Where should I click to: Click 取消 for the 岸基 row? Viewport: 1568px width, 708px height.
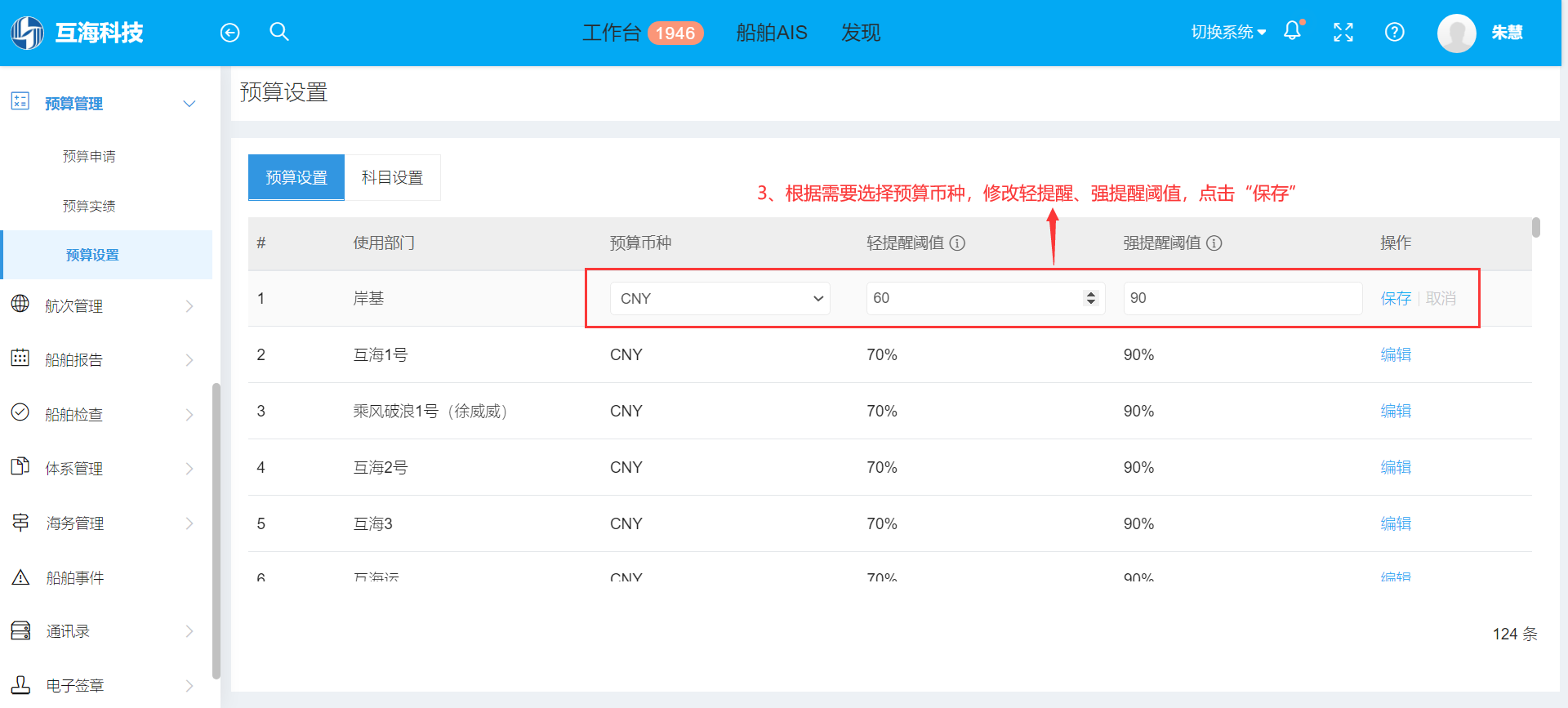tap(1441, 298)
